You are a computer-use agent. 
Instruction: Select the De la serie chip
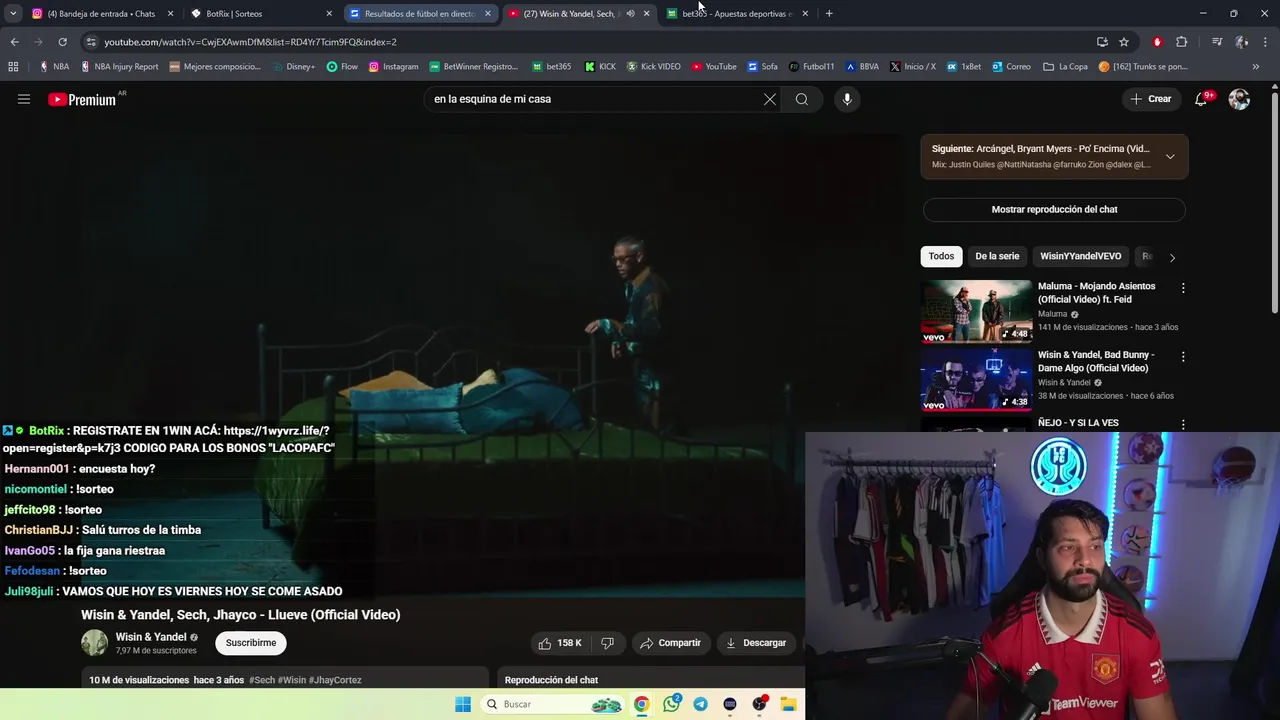[x=997, y=256]
